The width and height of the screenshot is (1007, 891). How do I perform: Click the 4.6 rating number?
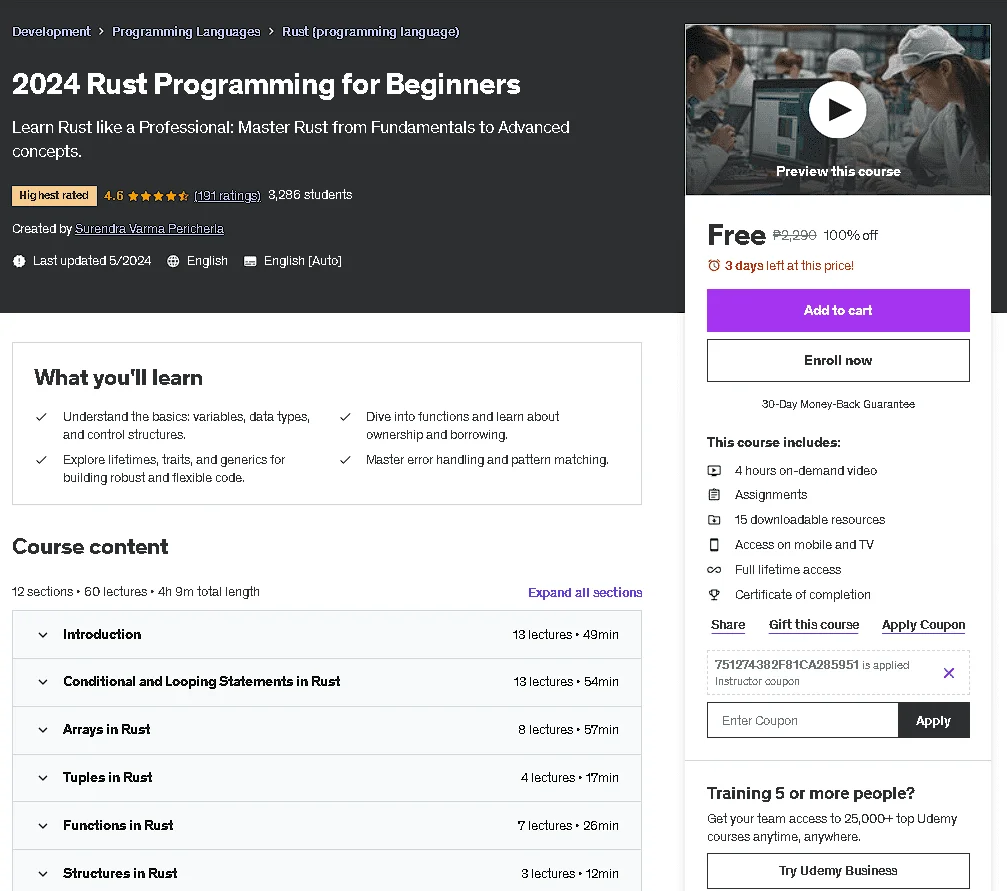[x=114, y=195]
